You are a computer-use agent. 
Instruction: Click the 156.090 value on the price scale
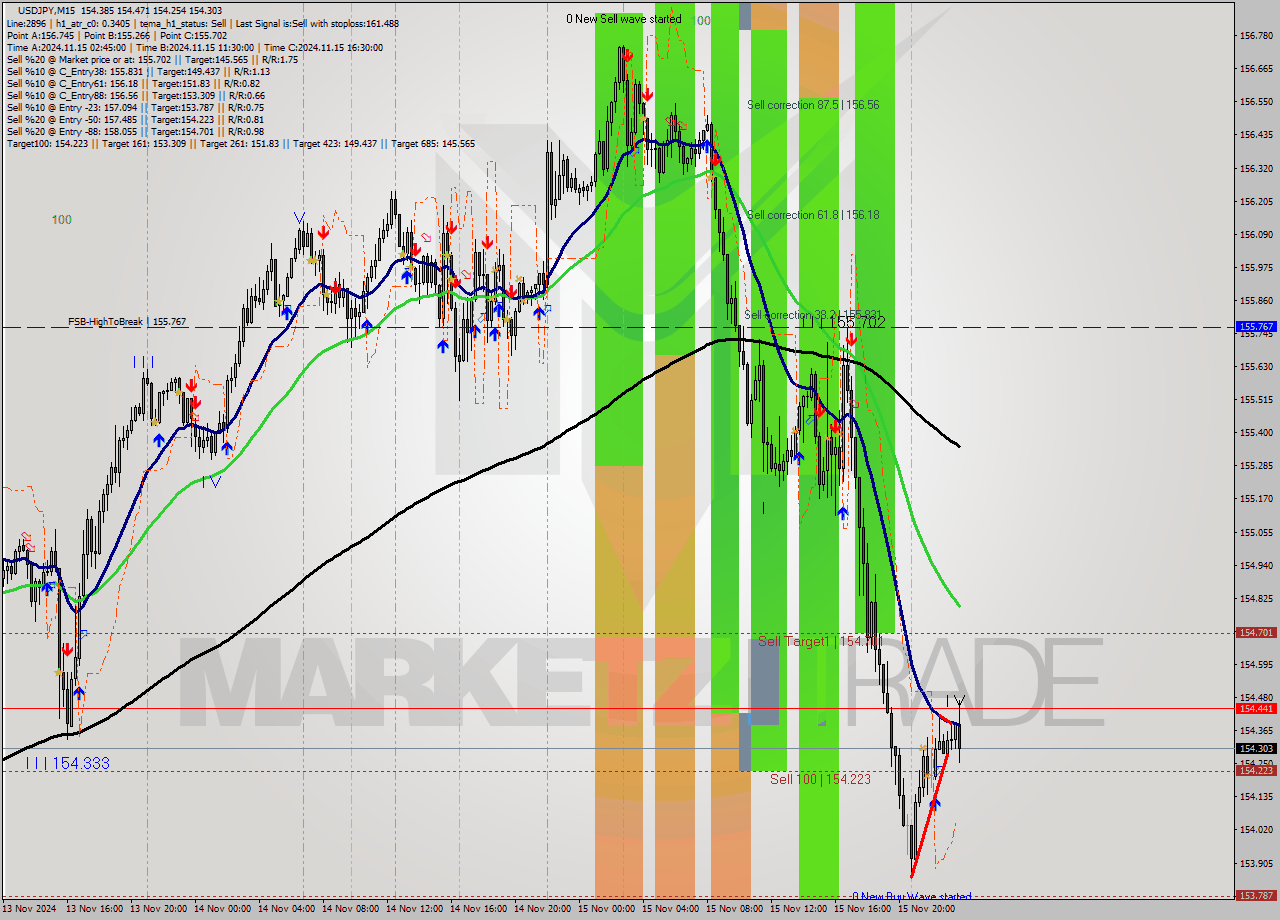[1256, 235]
